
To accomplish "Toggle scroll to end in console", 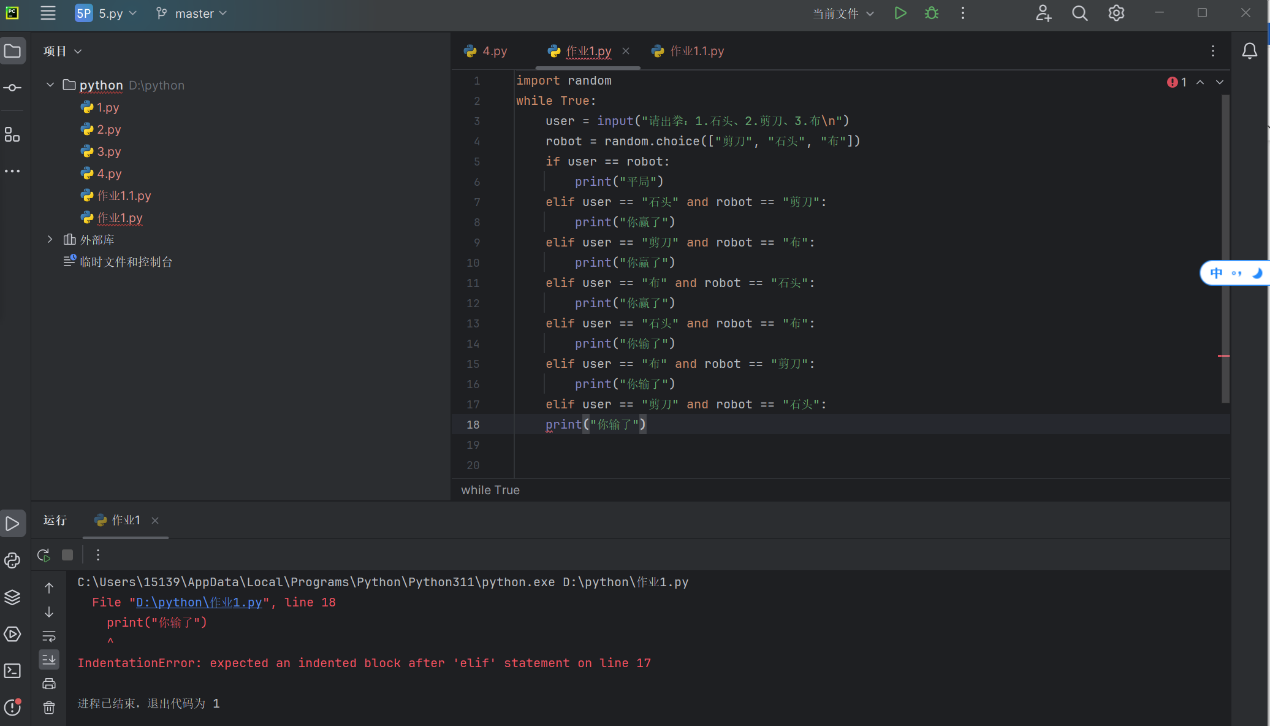I will (49, 659).
